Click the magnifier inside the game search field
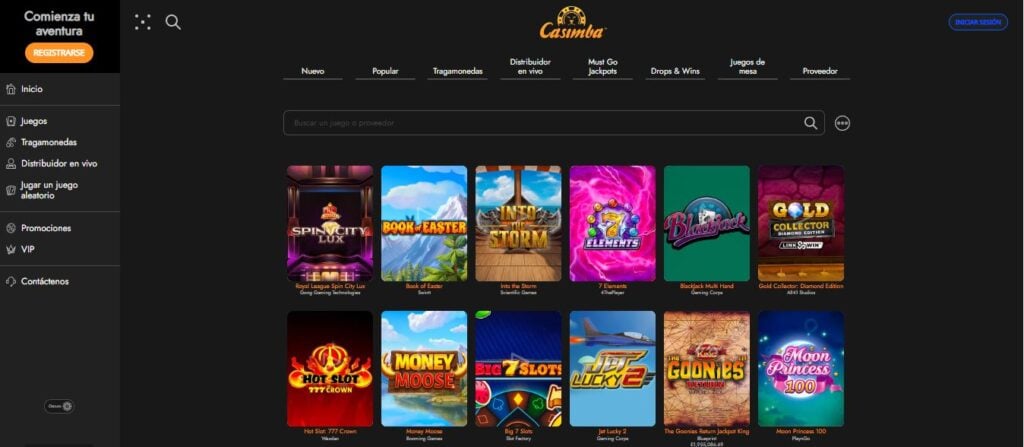The image size is (1024, 447). pos(810,123)
